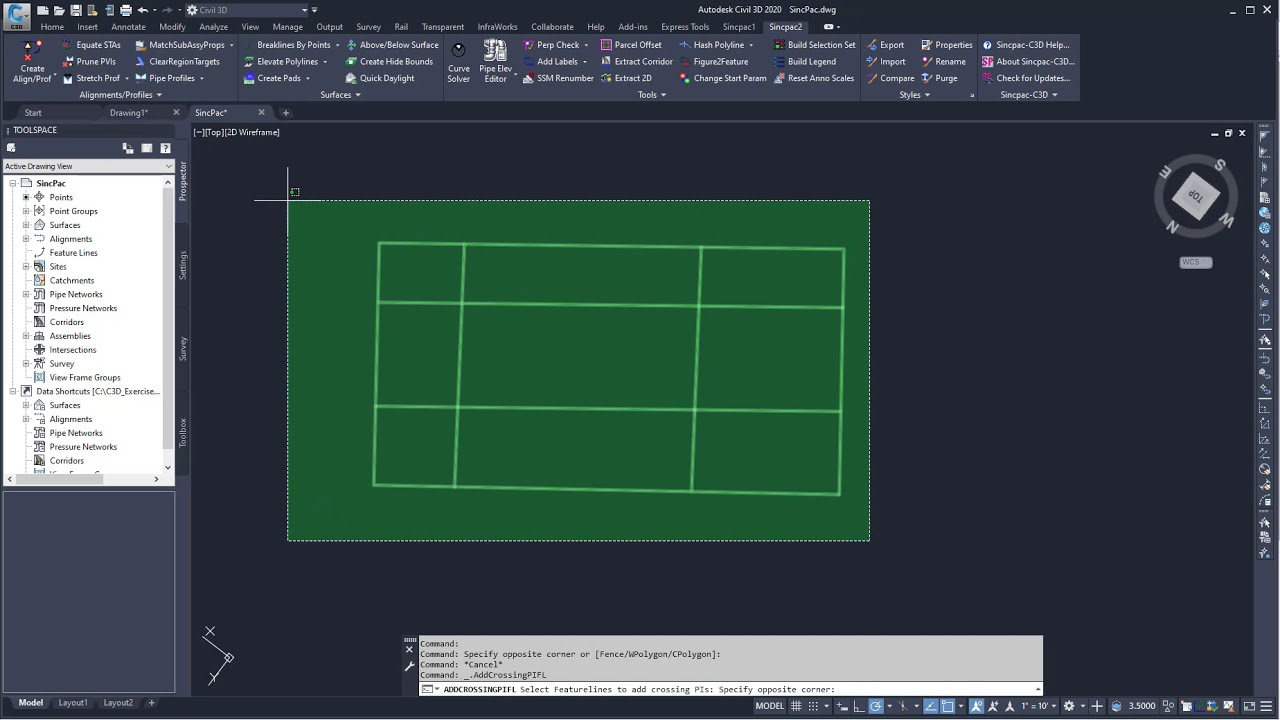Select Feature Lines in the Prospector tree

click(74, 253)
